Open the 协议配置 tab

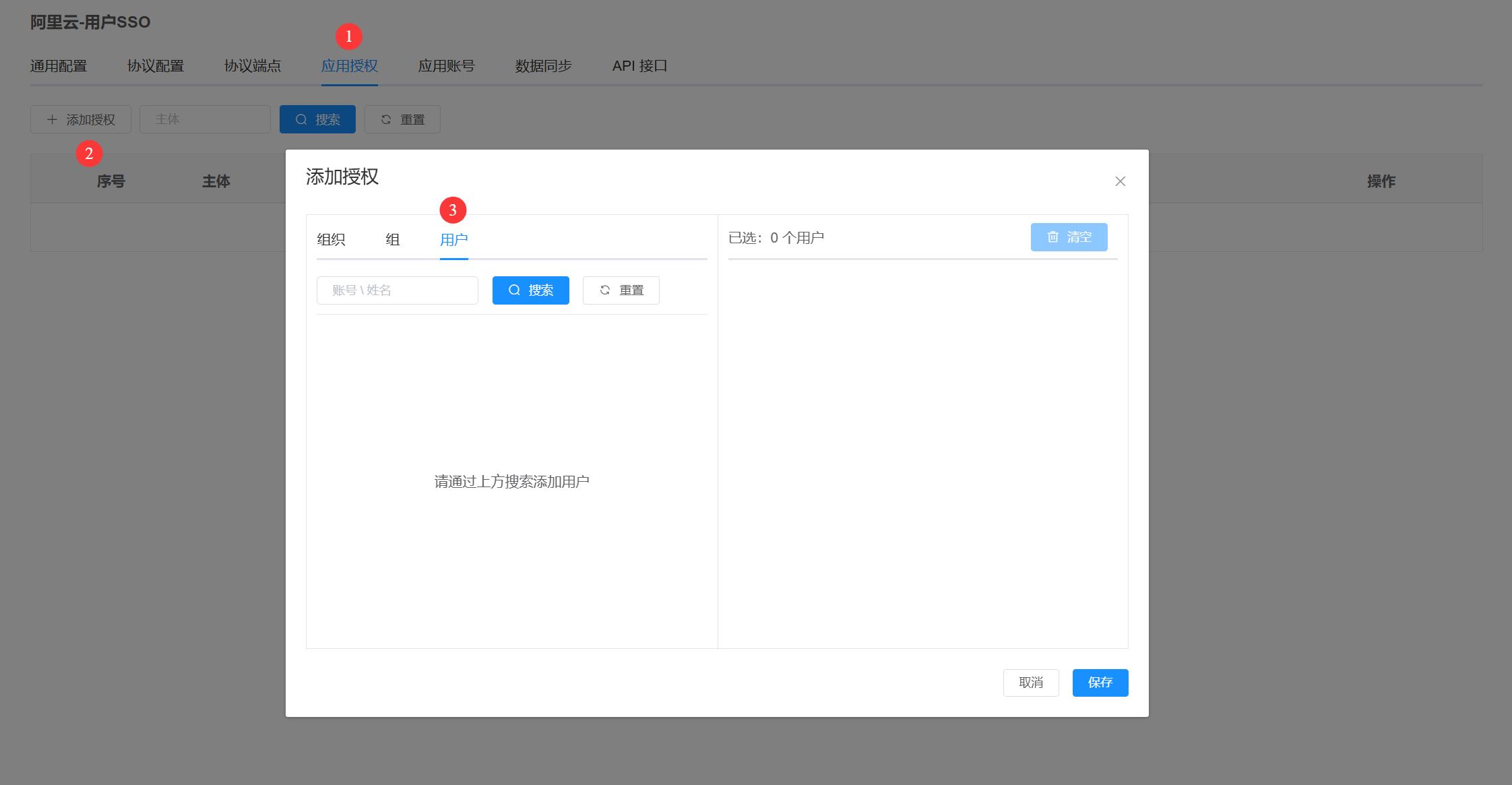[156, 66]
